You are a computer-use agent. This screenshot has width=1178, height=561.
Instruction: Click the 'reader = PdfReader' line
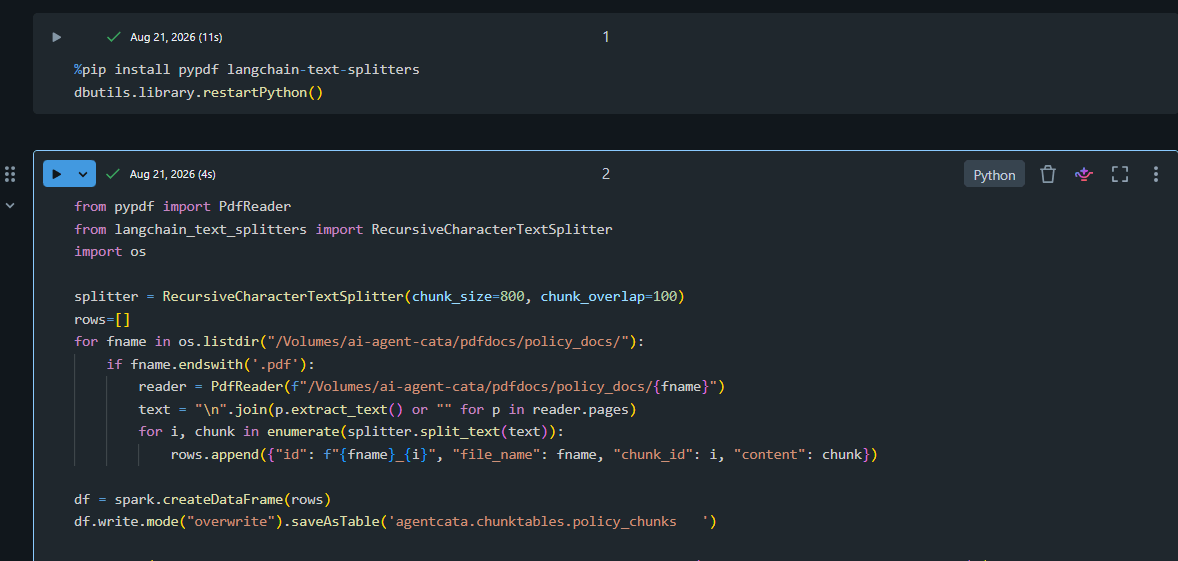click(431, 388)
